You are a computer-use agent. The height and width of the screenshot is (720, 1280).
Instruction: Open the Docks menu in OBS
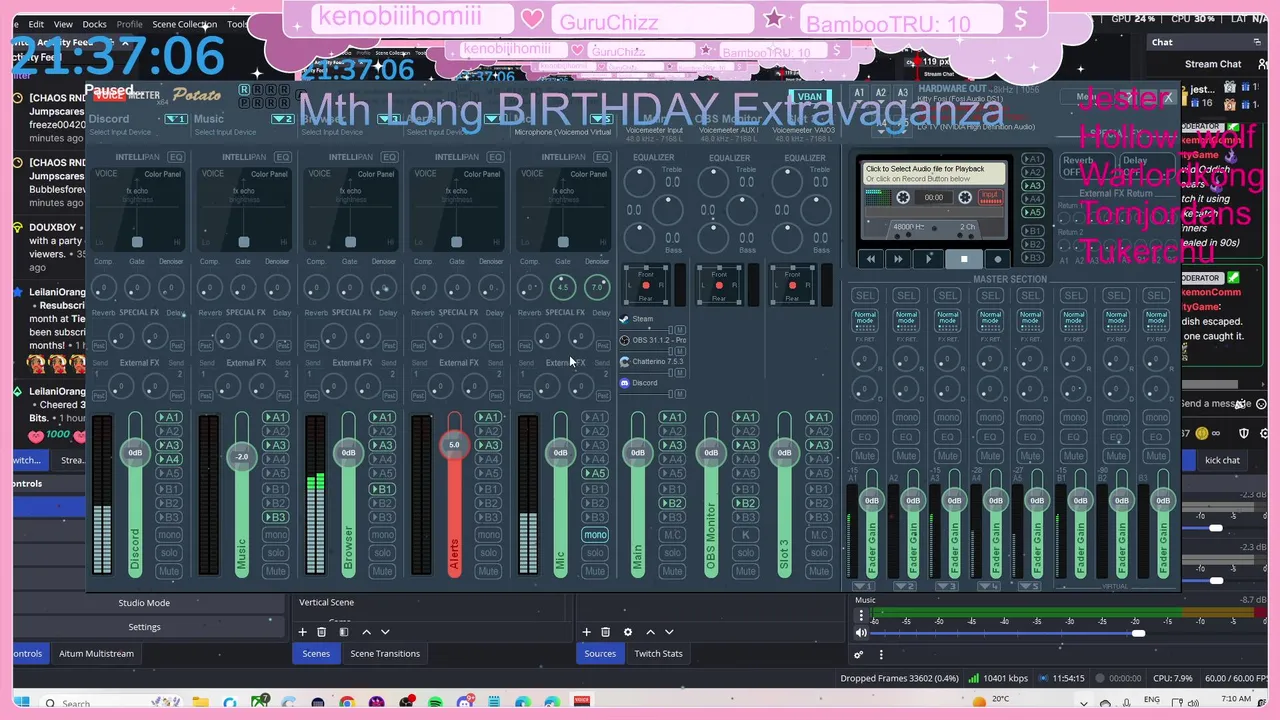[x=94, y=24]
